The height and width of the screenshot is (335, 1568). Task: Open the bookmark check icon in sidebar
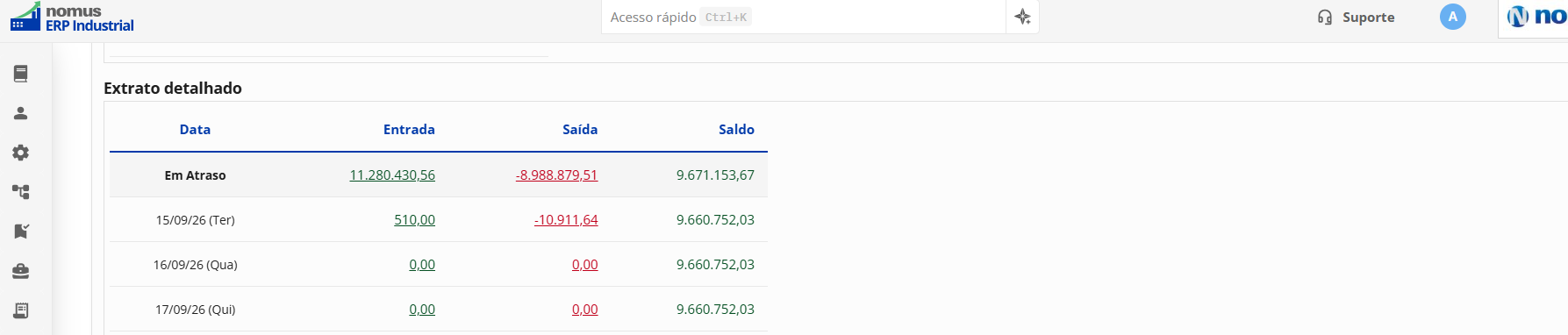[21, 232]
